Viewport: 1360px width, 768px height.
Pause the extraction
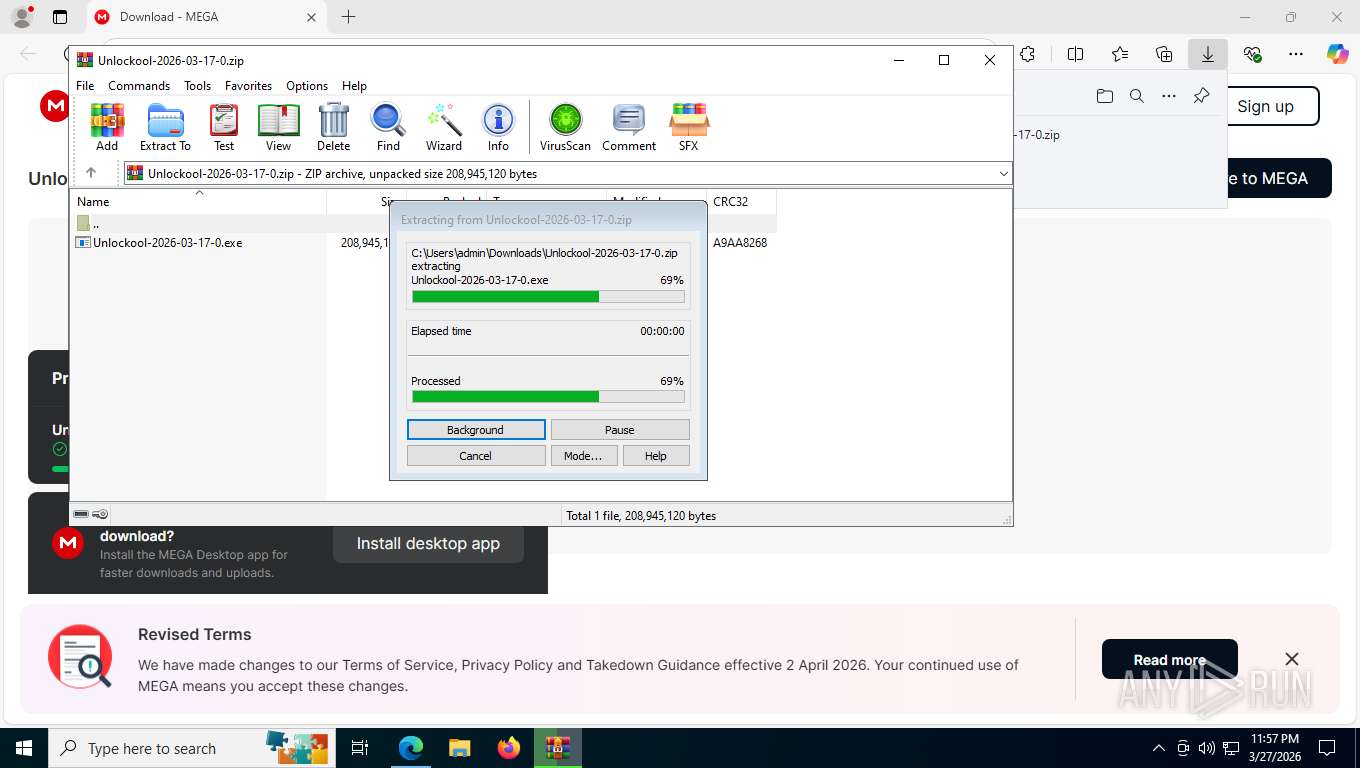point(620,429)
